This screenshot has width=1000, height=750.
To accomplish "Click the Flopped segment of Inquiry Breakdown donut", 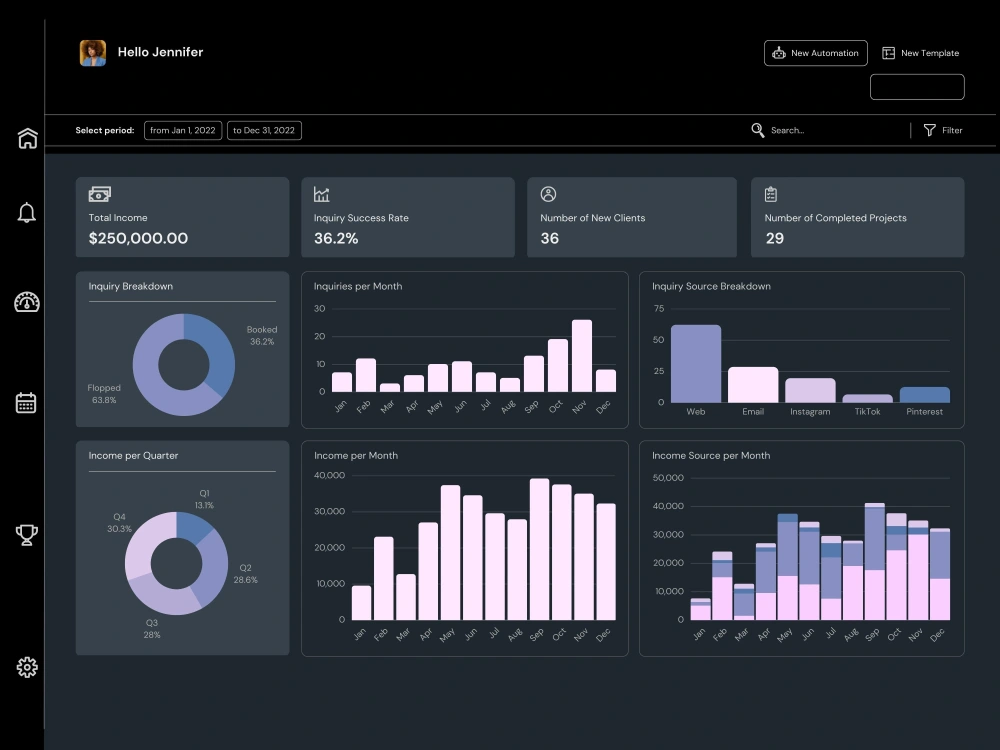I will pos(151,383).
